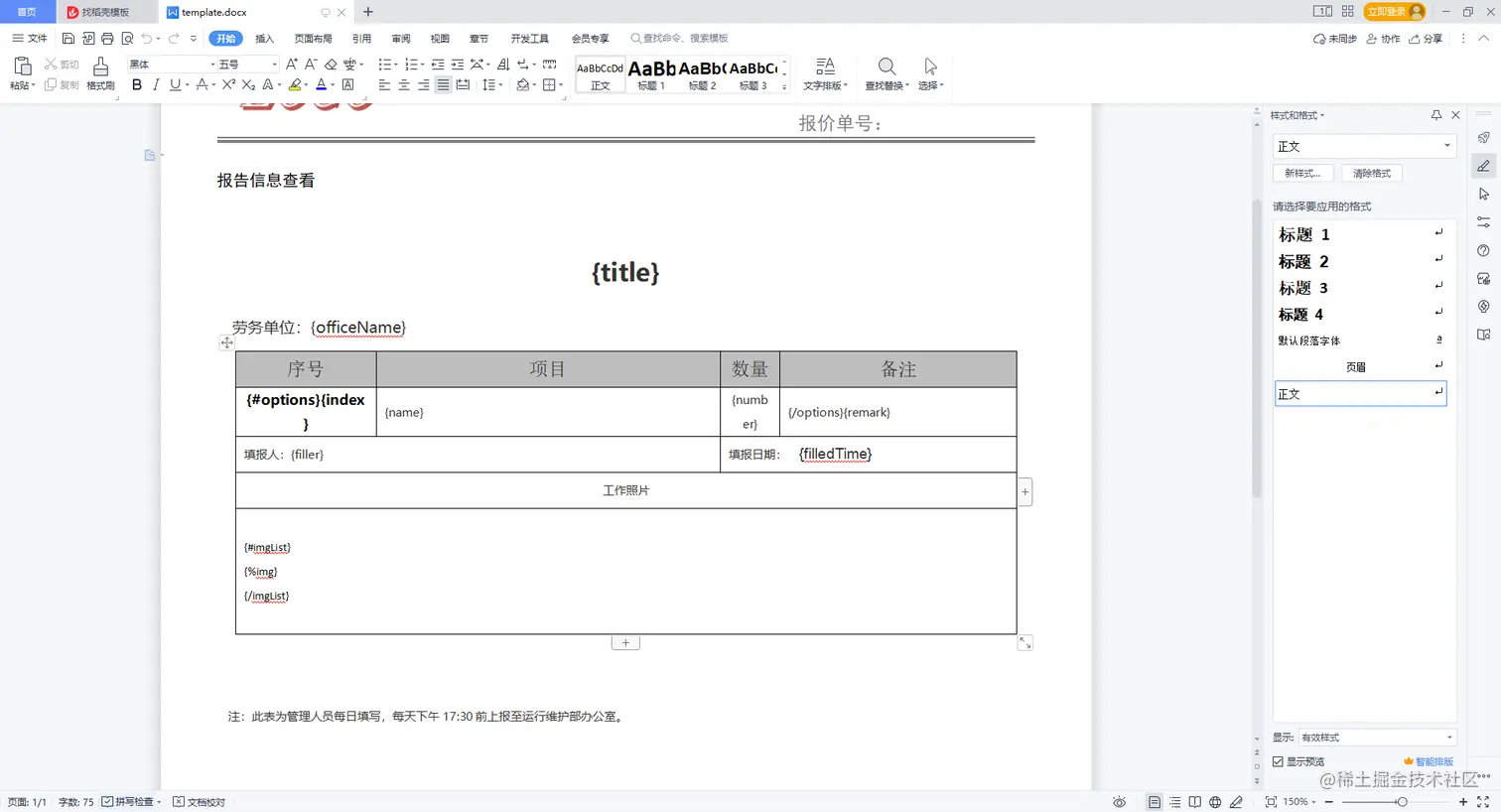Click the zoom in plus button
Viewport: 1501px width, 812px height.
1462,802
